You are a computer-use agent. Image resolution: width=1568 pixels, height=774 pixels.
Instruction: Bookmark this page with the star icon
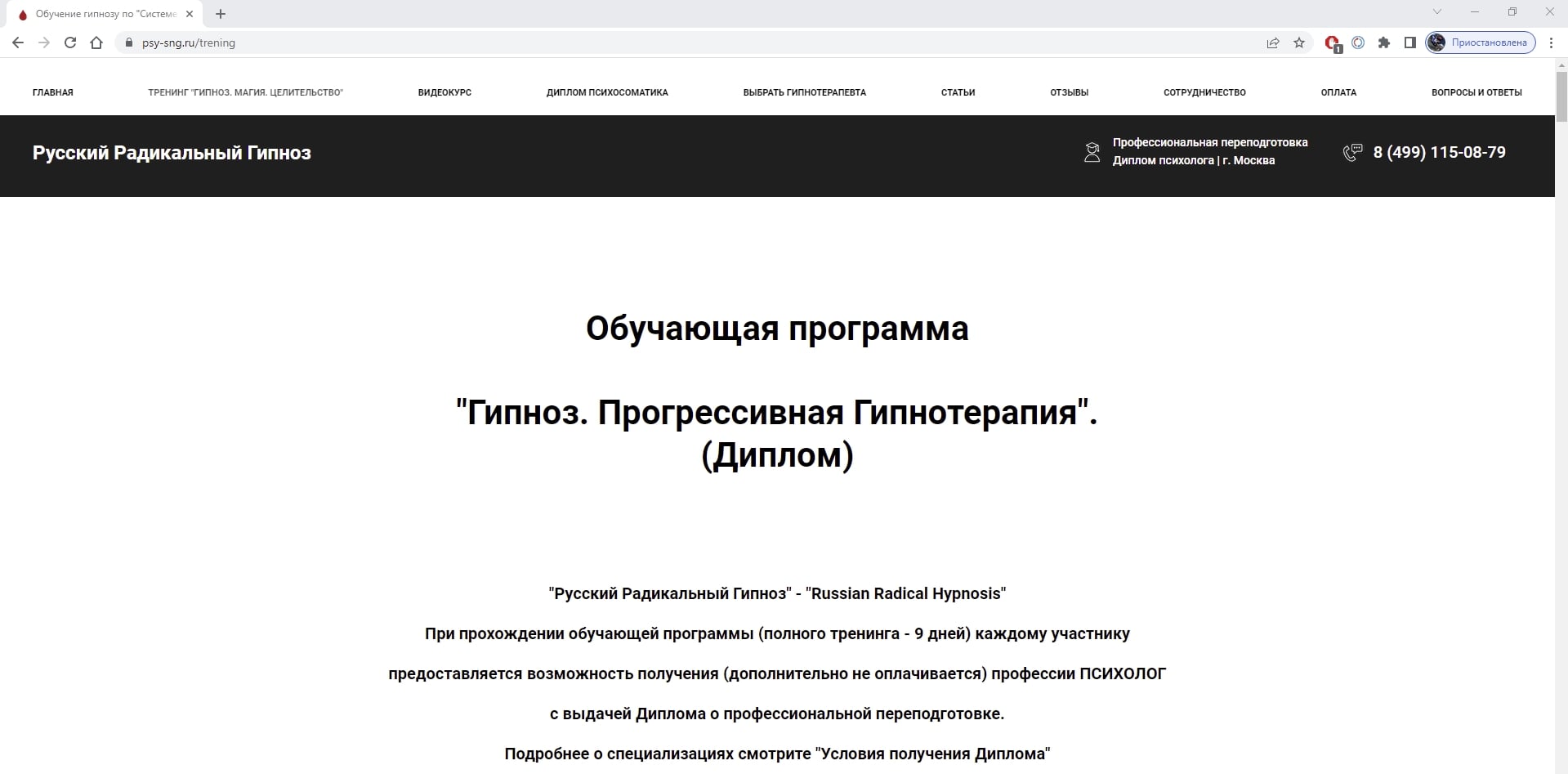point(1299,43)
